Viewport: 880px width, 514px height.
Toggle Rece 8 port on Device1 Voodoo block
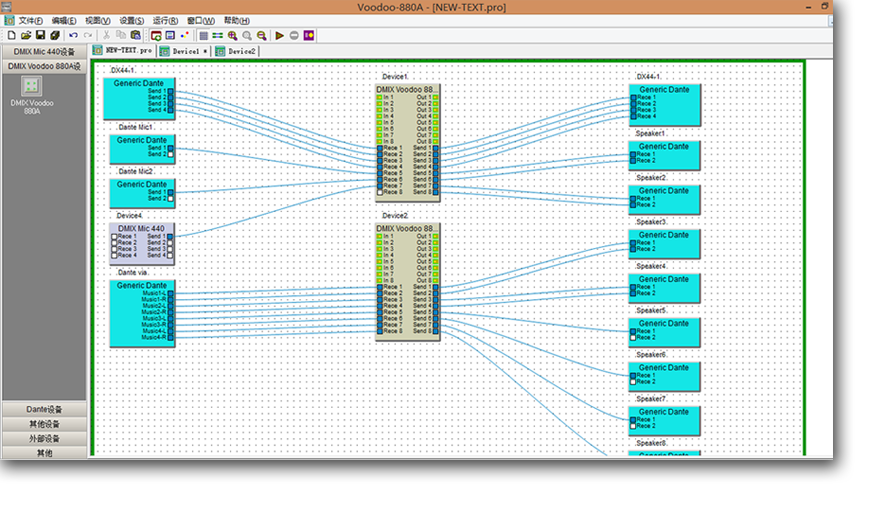(380, 192)
